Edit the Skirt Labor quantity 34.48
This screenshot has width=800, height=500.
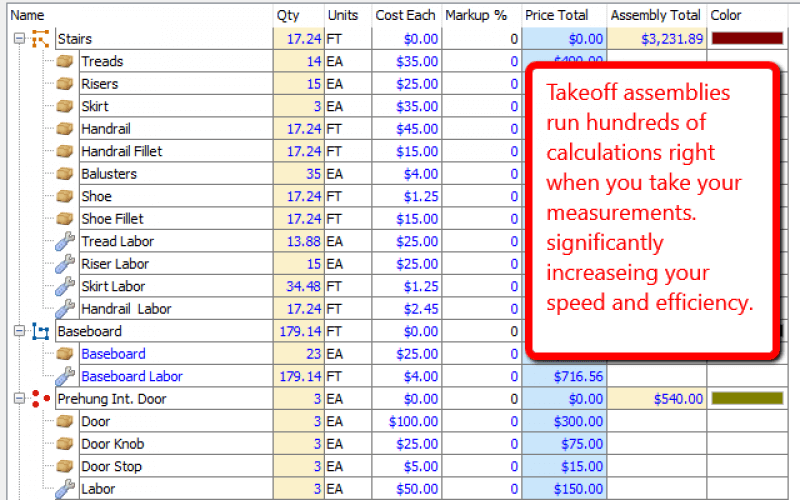[299, 286]
